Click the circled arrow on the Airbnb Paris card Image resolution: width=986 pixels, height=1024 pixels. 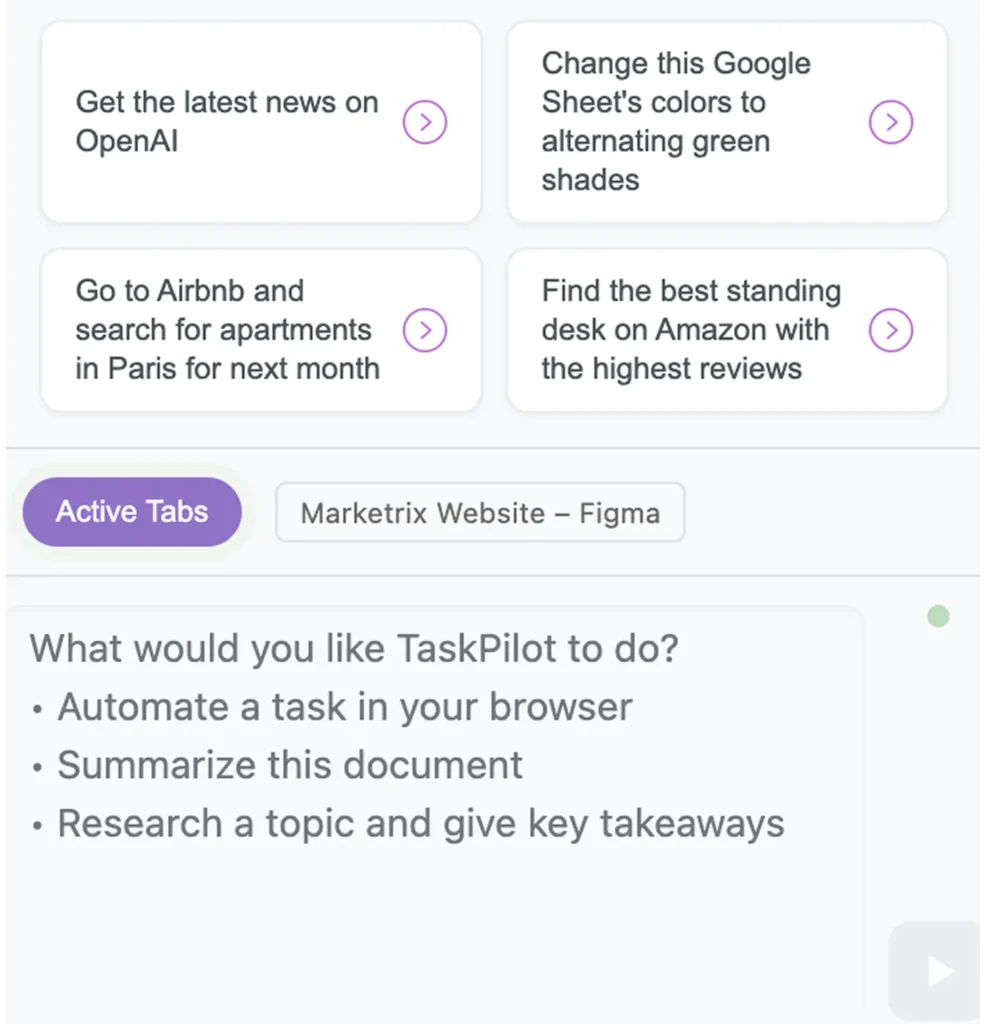click(x=424, y=330)
